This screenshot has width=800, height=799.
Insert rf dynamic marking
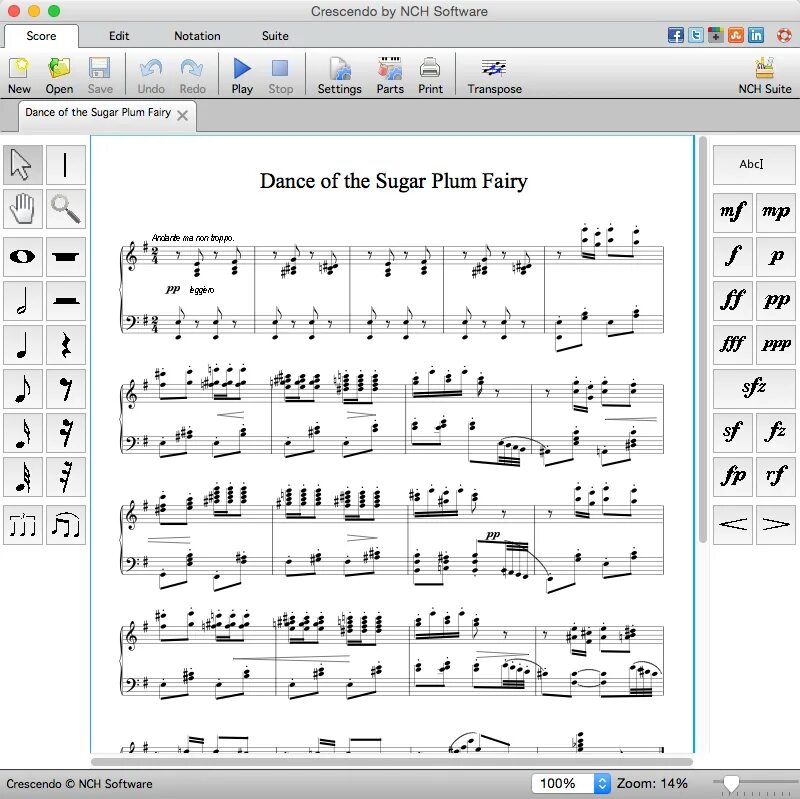click(776, 477)
